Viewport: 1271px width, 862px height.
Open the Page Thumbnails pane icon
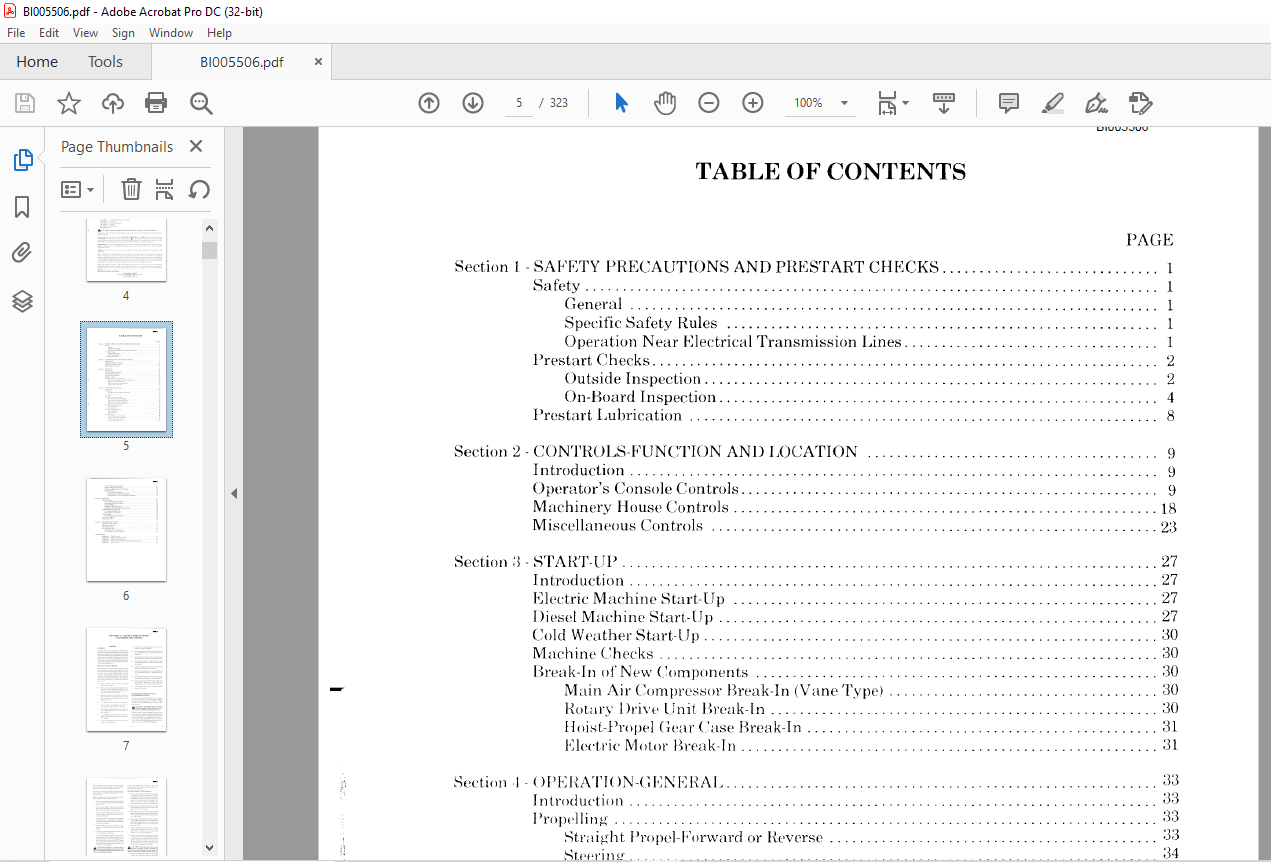pos(22,159)
